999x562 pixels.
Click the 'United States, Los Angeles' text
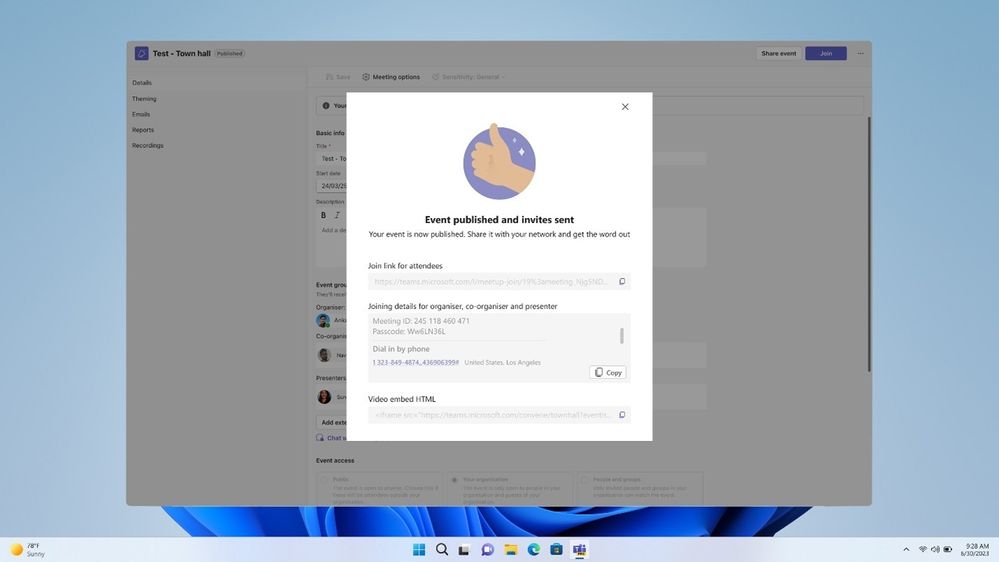pos(502,363)
